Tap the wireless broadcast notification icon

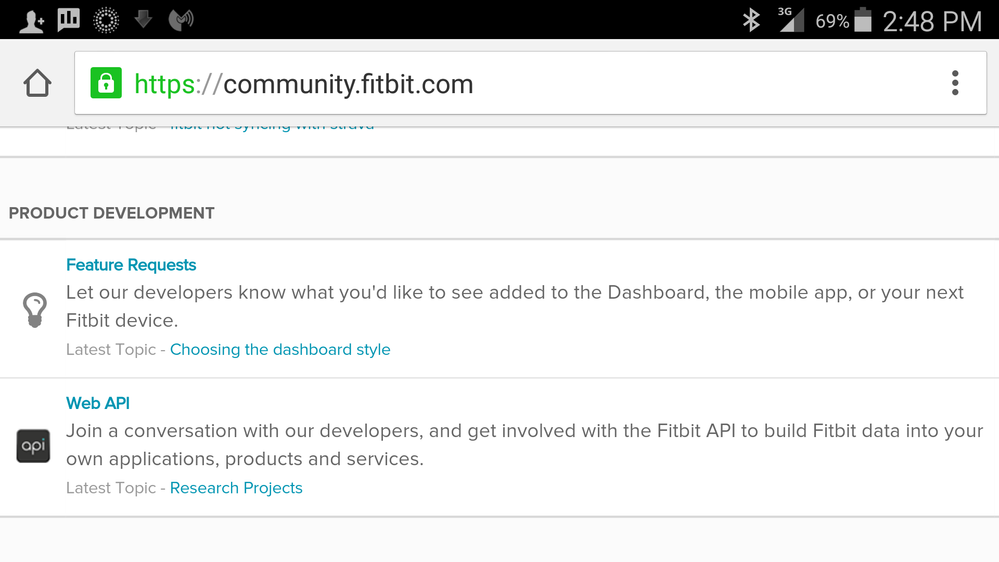click(x=181, y=19)
